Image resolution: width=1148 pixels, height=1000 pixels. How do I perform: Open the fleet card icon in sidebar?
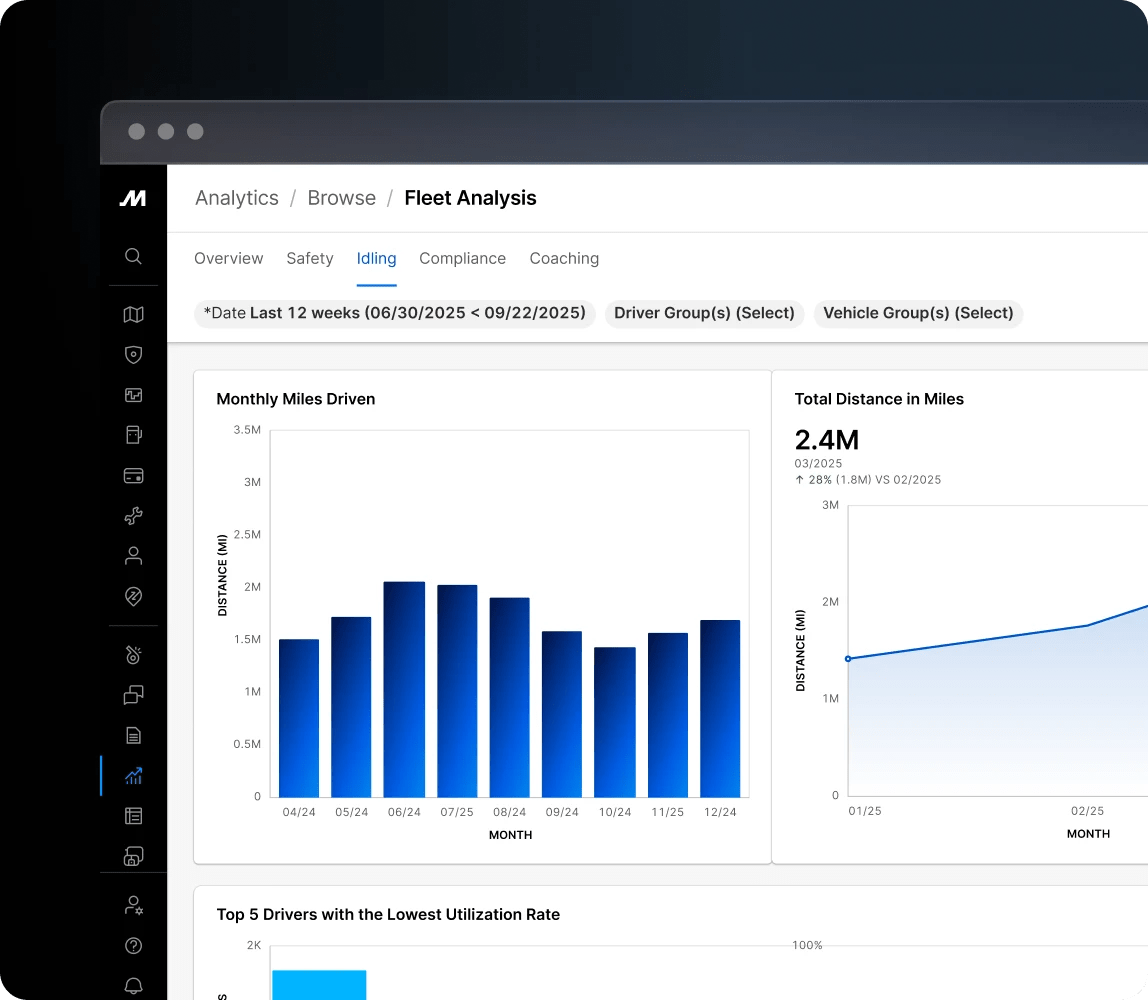[x=133, y=476]
